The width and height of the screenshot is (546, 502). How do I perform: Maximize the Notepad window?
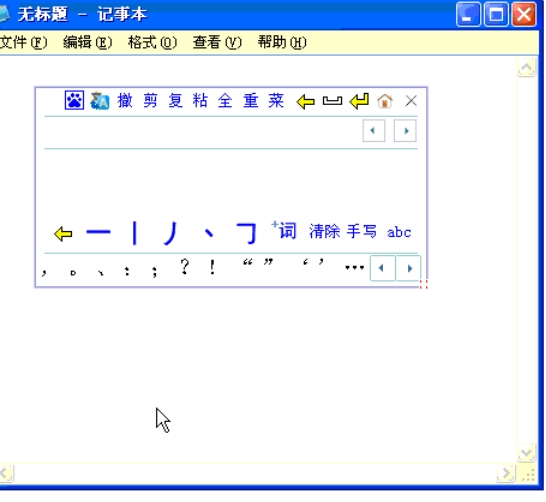(x=496, y=14)
